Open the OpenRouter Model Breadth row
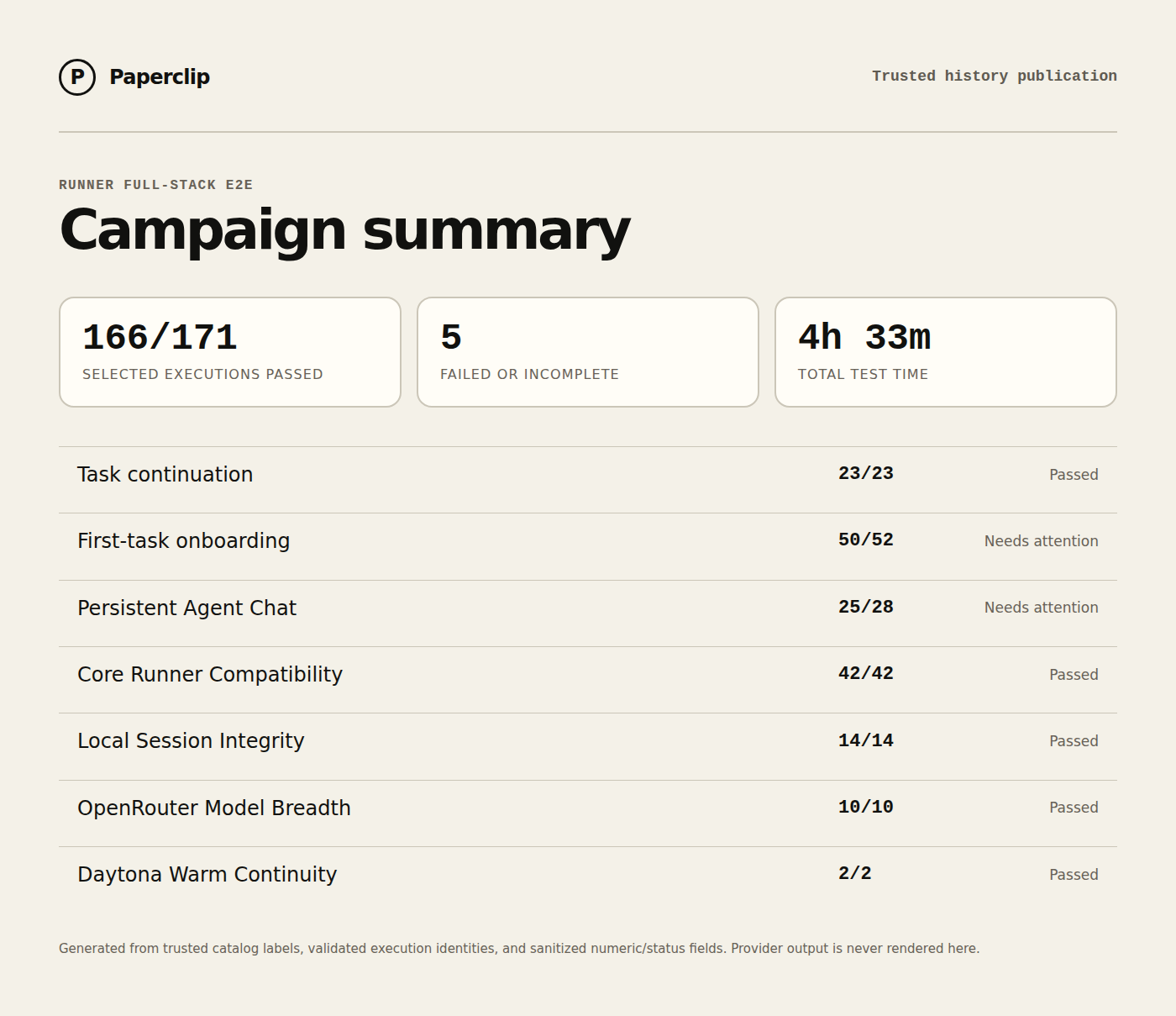 coord(588,813)
